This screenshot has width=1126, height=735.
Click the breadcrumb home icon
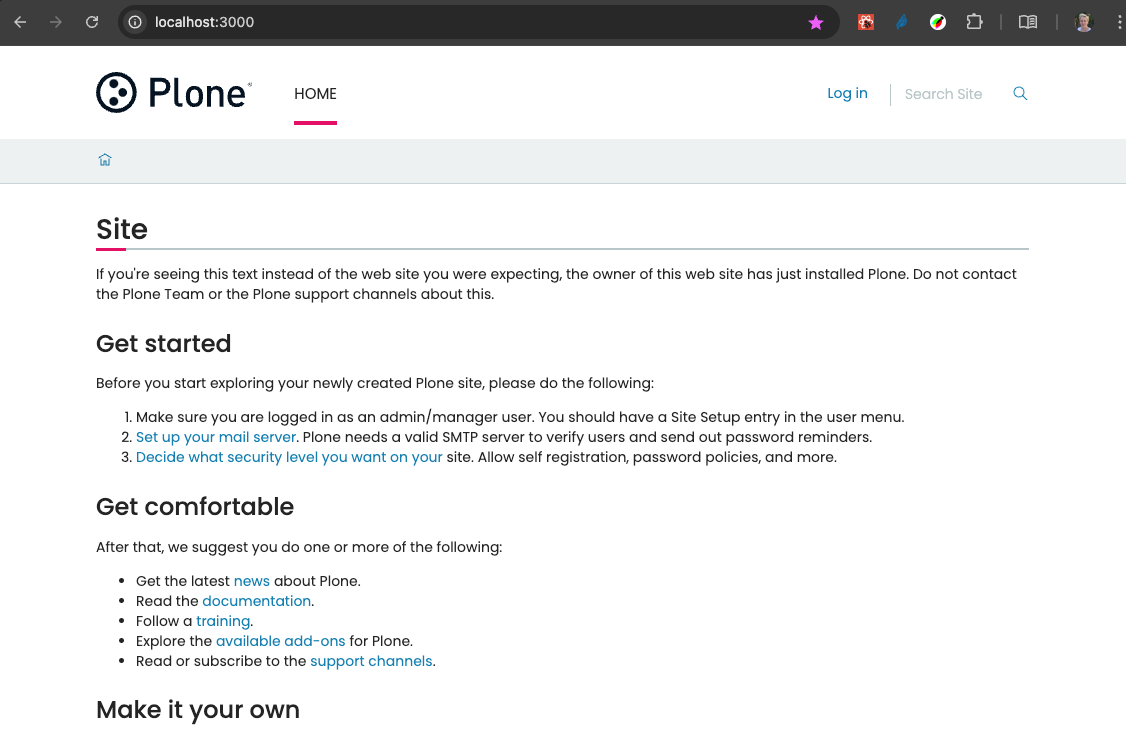pyautogui.click(x=105, y=159)
